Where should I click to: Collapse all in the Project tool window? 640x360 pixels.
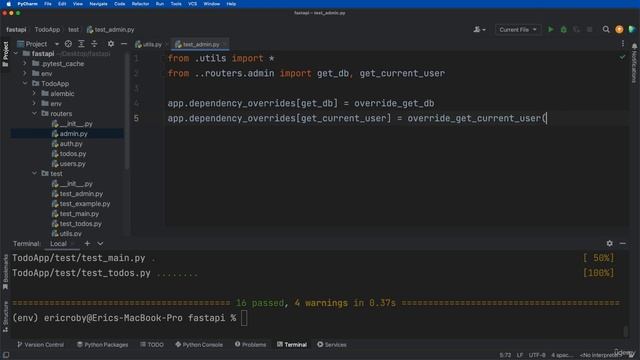click(94, 44)
